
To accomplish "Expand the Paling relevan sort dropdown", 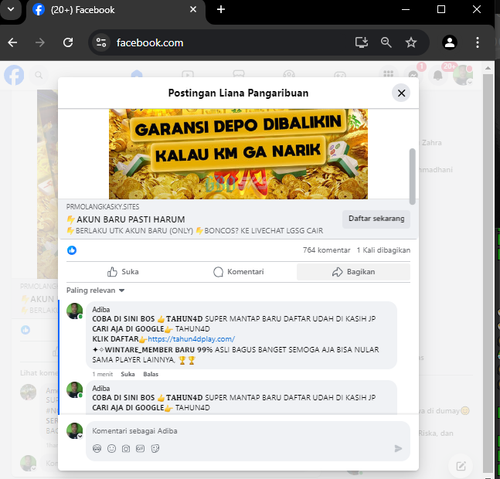I will click(x=95, y=290).
